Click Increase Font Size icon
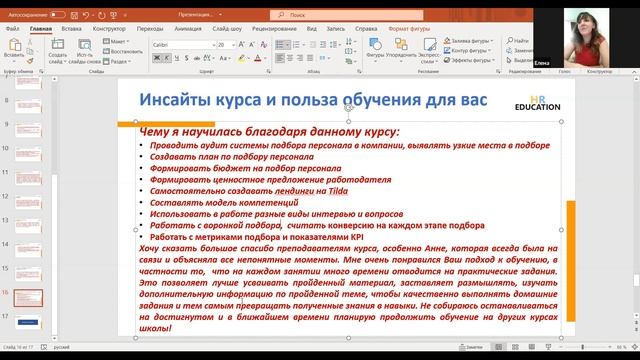Viewport: 640px width, 360px height. (242, 44)
